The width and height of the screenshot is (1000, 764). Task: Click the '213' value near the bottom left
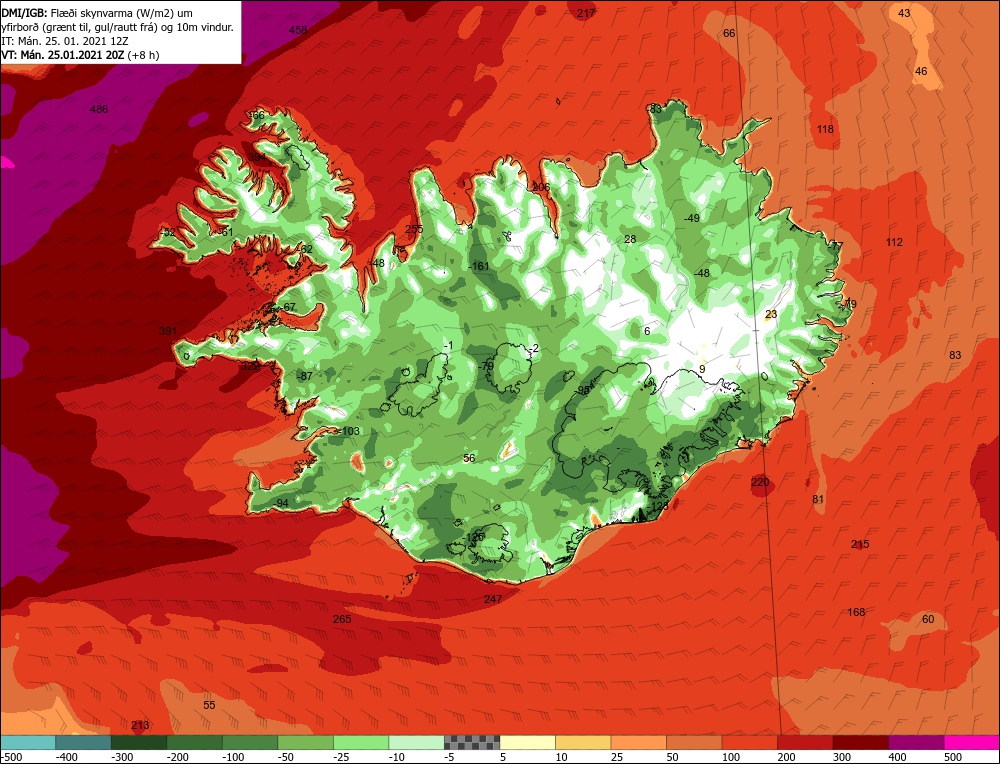[x=140, y=725]
